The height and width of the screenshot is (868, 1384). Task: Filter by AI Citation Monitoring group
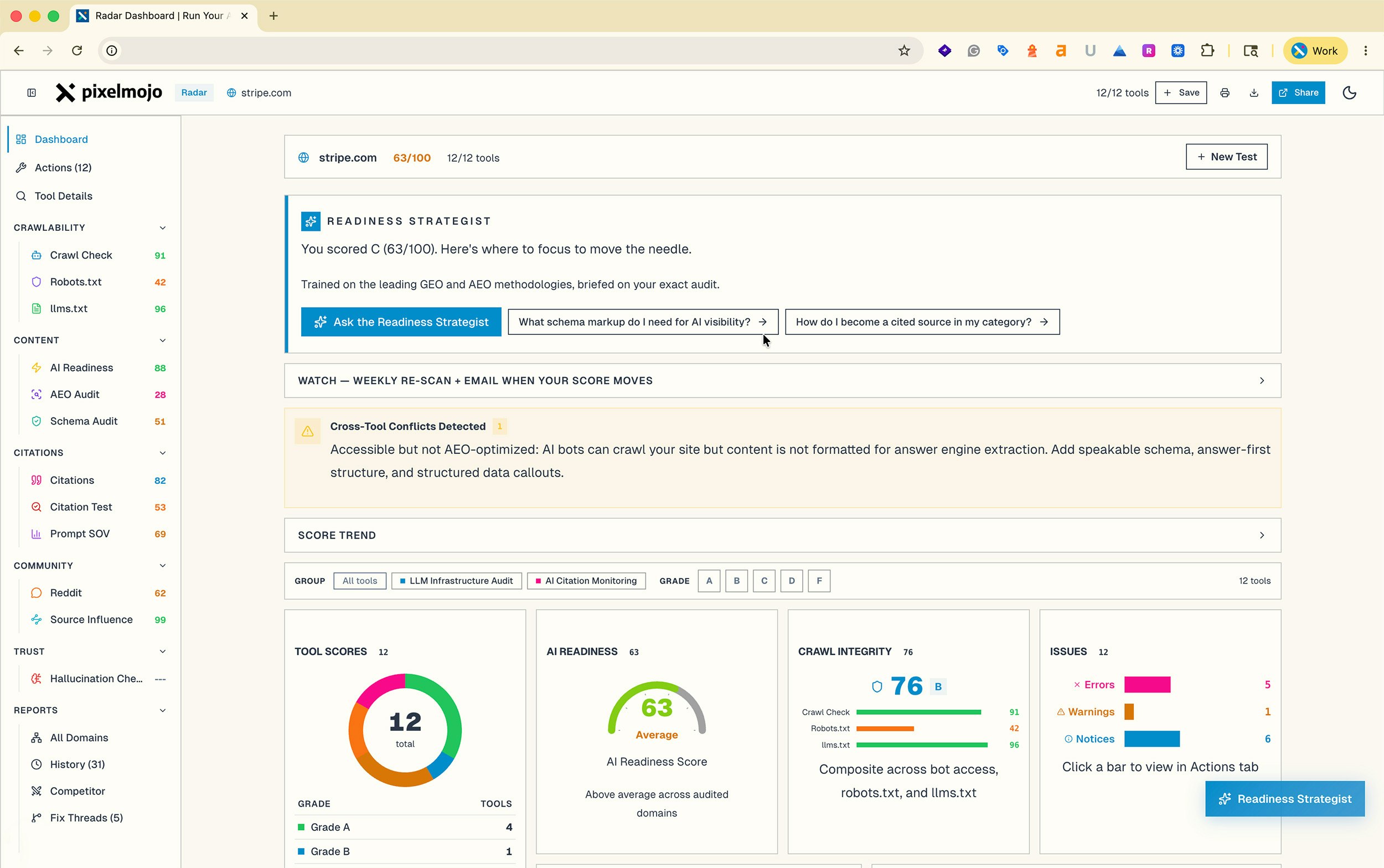pos(586,581)
